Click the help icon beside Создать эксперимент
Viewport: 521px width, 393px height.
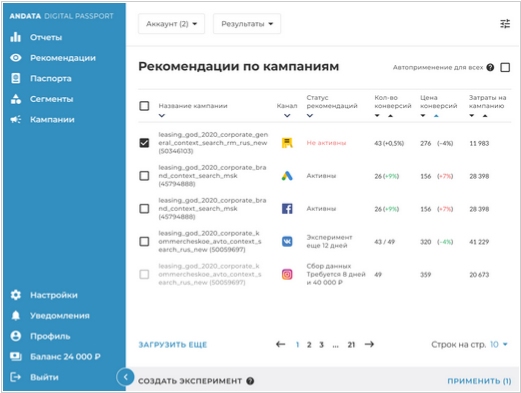point(250,381)
